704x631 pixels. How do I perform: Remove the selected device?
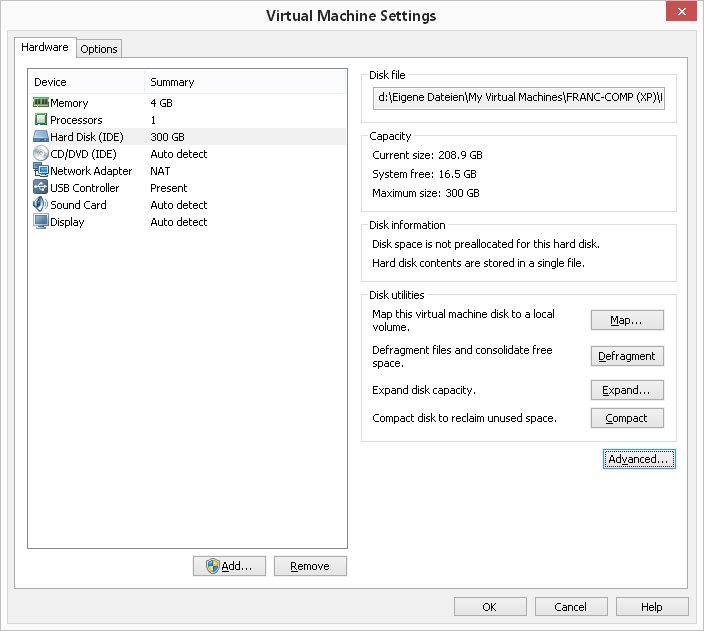pos(310,566)
